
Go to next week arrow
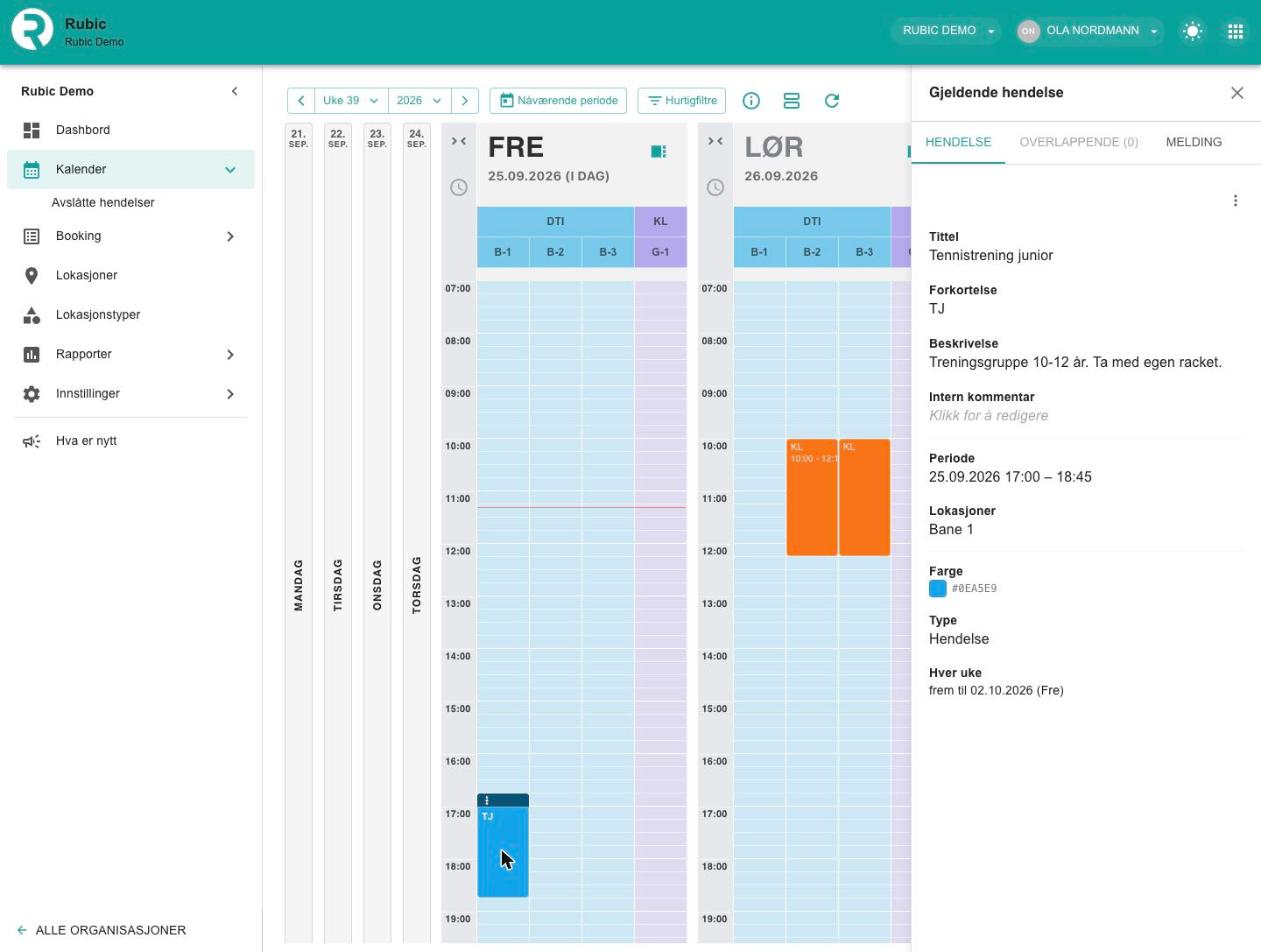(465, 101)
